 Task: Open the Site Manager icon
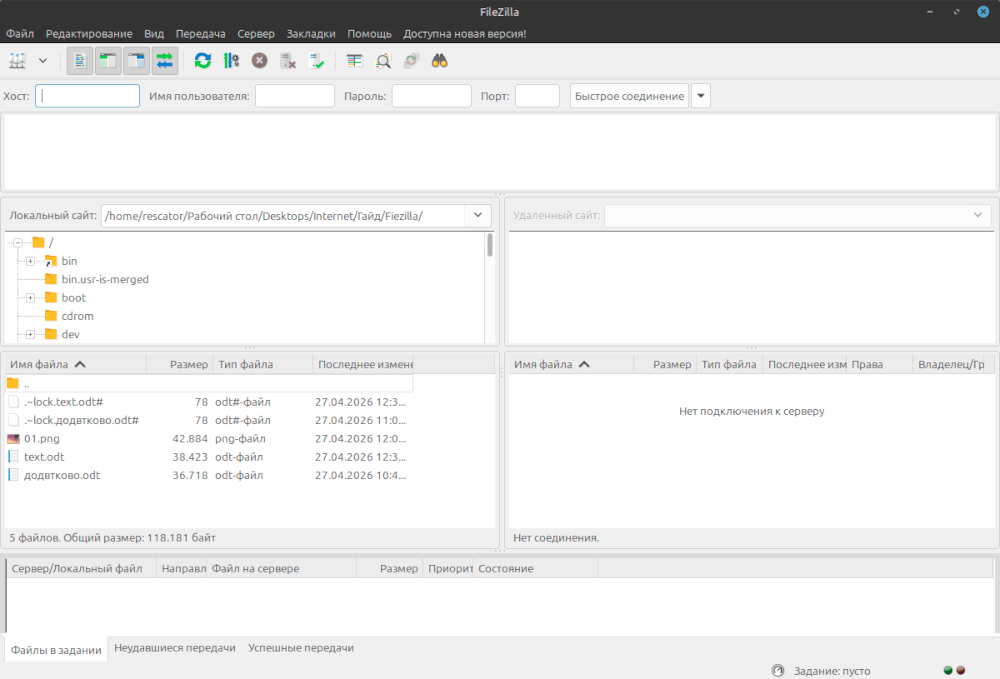pos(17,61)
